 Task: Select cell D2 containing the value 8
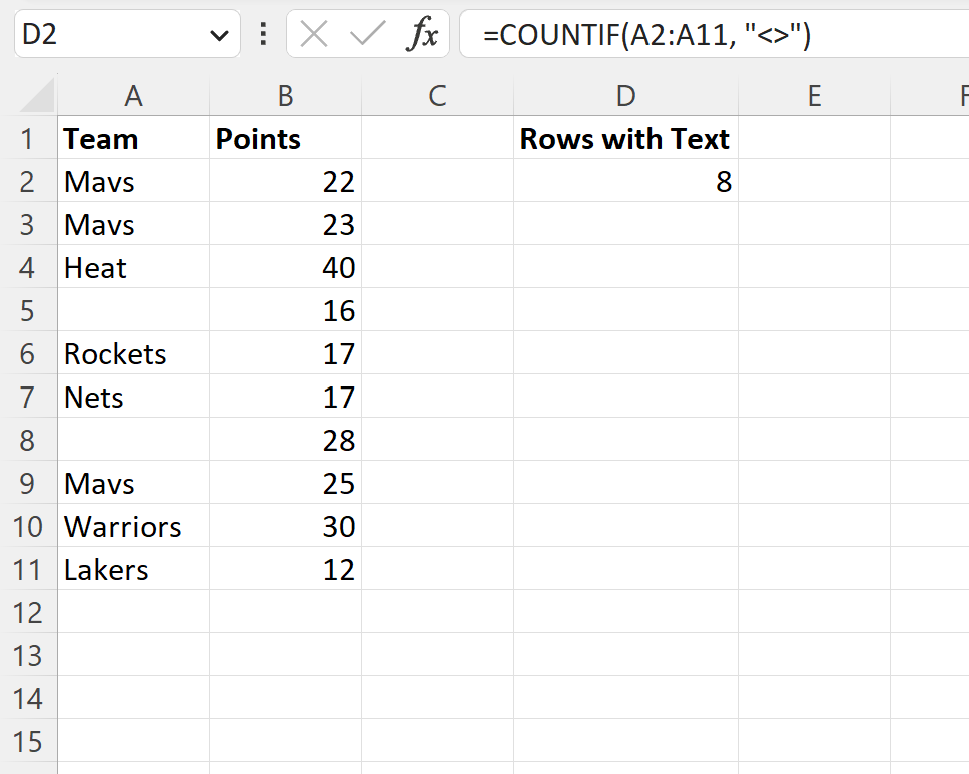pyautogui.click(x=625, y=182)
